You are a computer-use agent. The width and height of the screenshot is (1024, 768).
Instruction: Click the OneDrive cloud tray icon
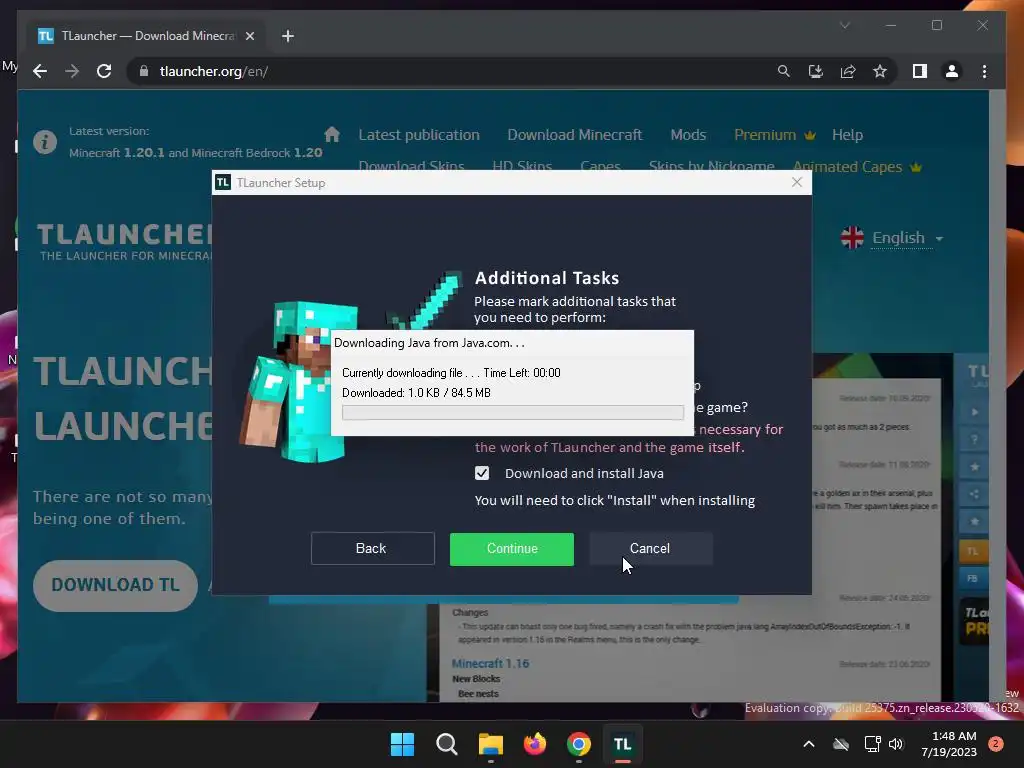[x=841, y=744]
